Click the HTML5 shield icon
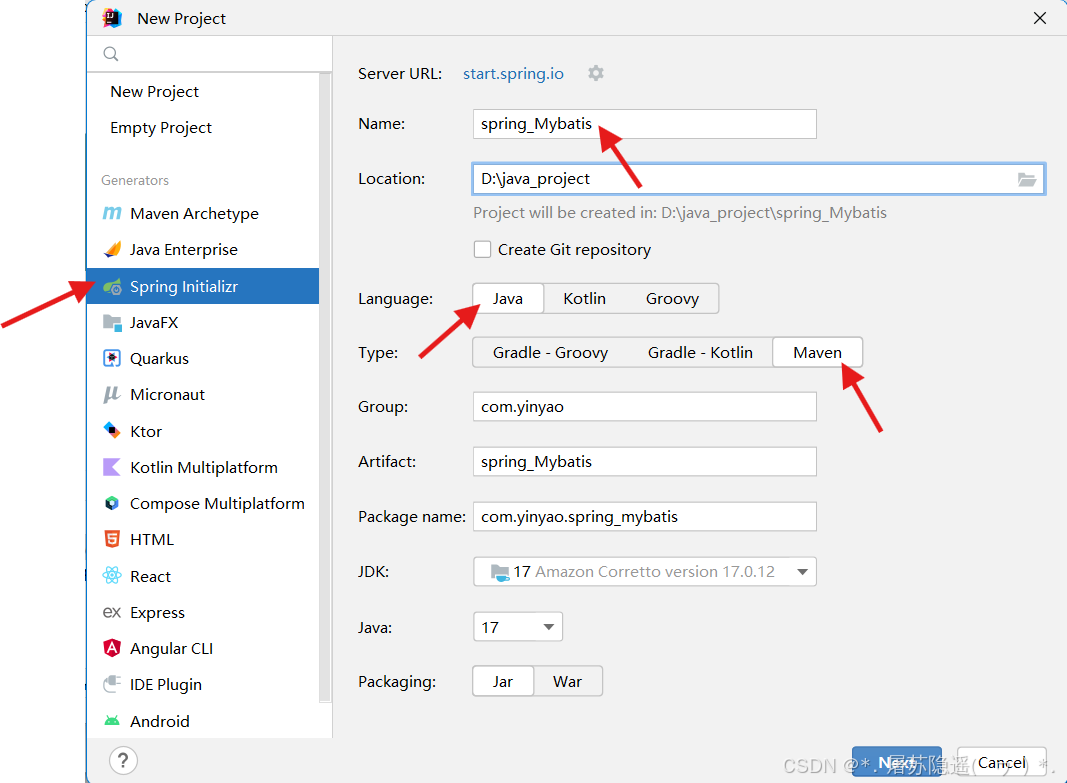Screen dimensions: 1067x783 [x=112, y=539]
